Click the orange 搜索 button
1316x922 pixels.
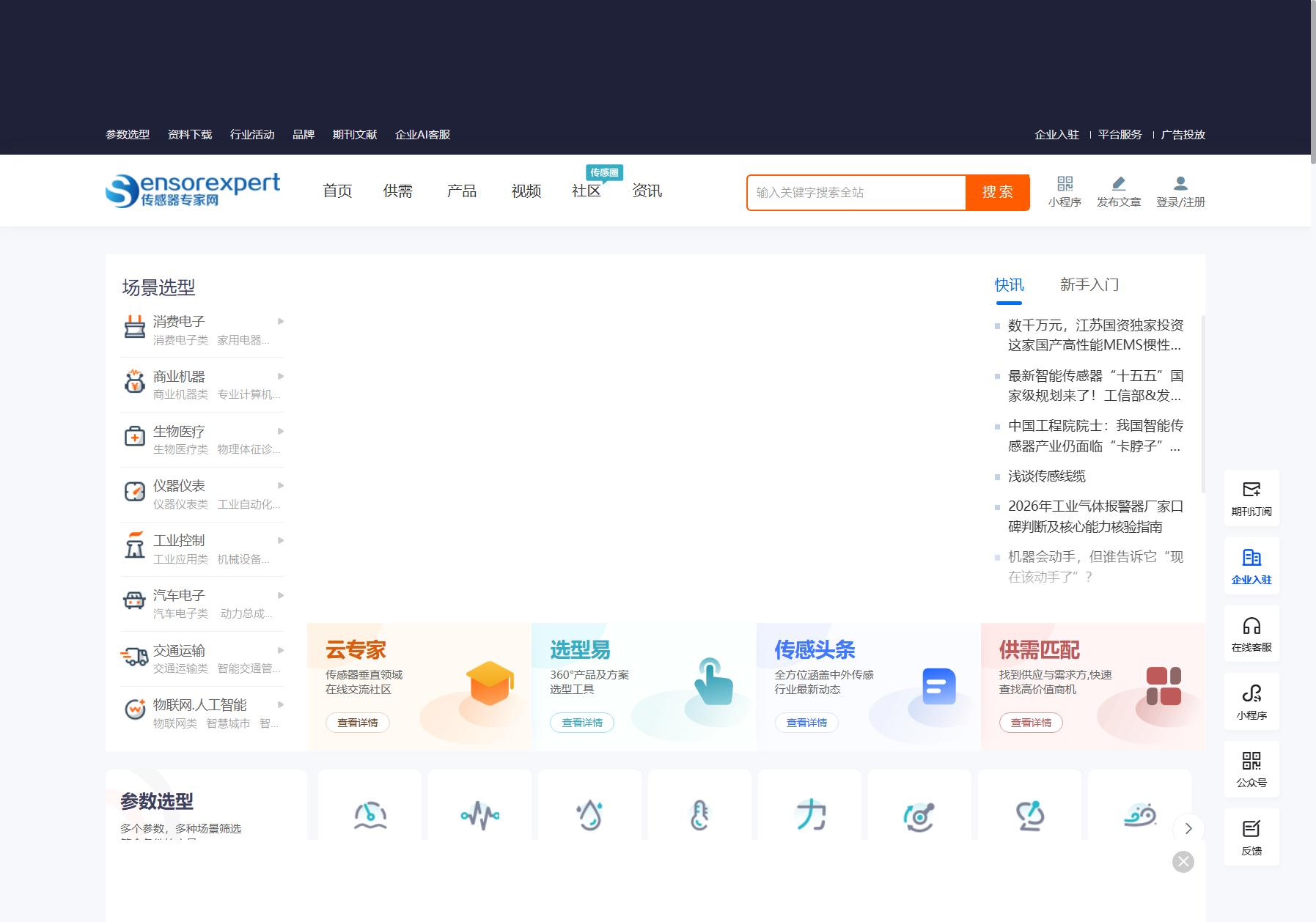pos(998,192)
